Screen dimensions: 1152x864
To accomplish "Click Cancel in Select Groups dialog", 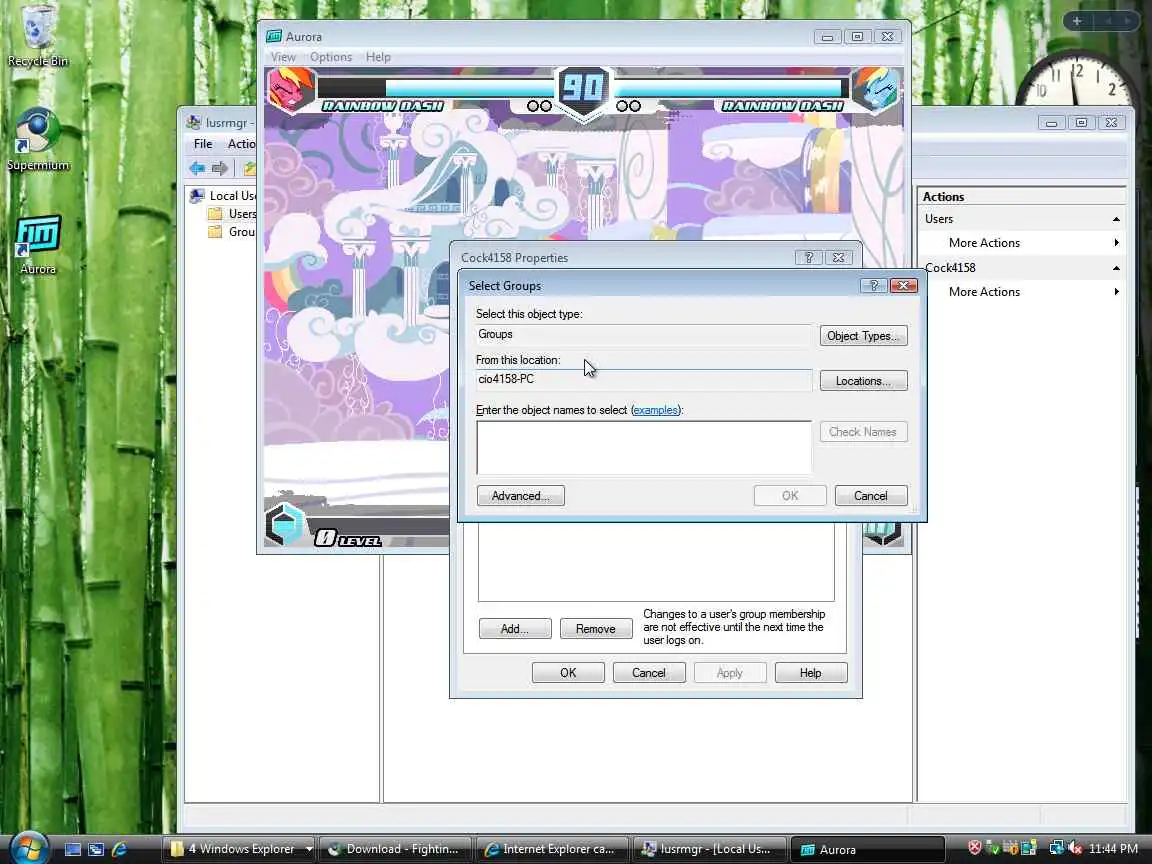I will point(871,496).
